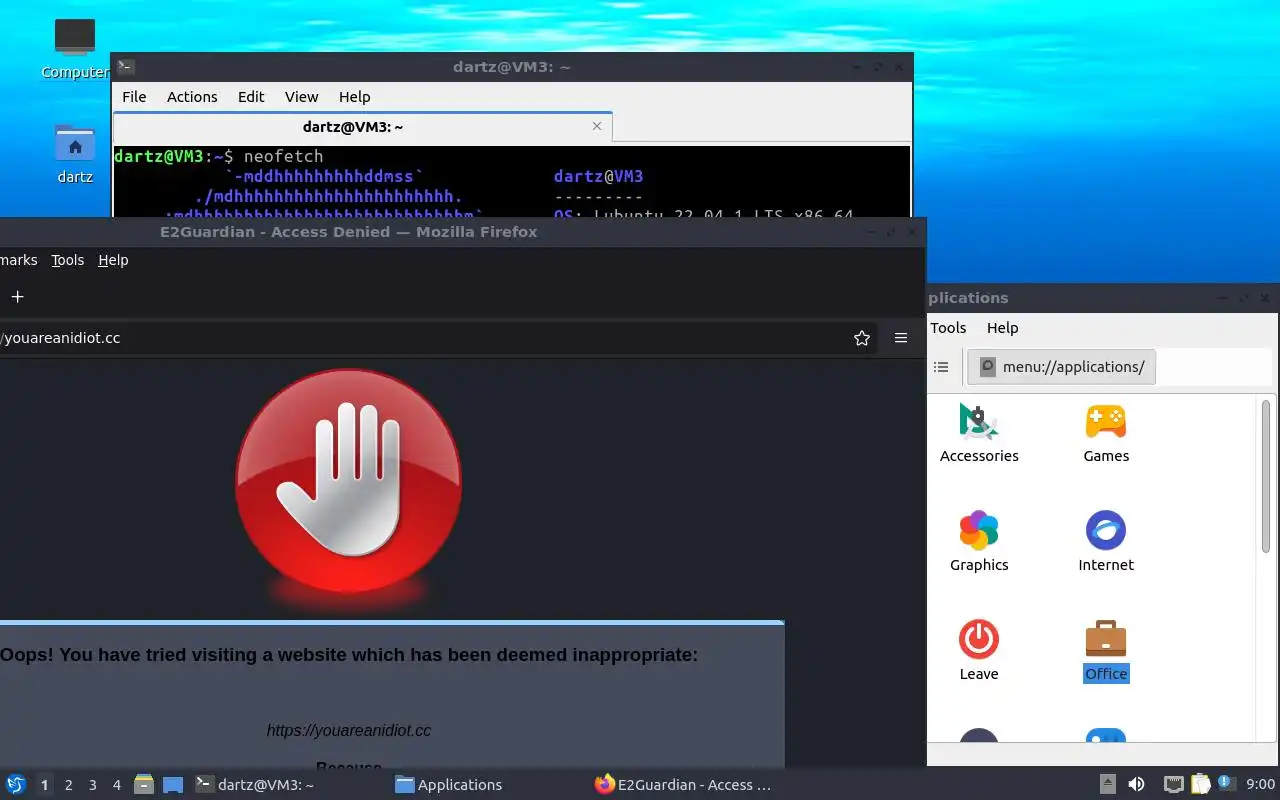The width and height of the screenshot is (1280, 800).
Task: Switch to workspace 3
Action: [92, 785]
